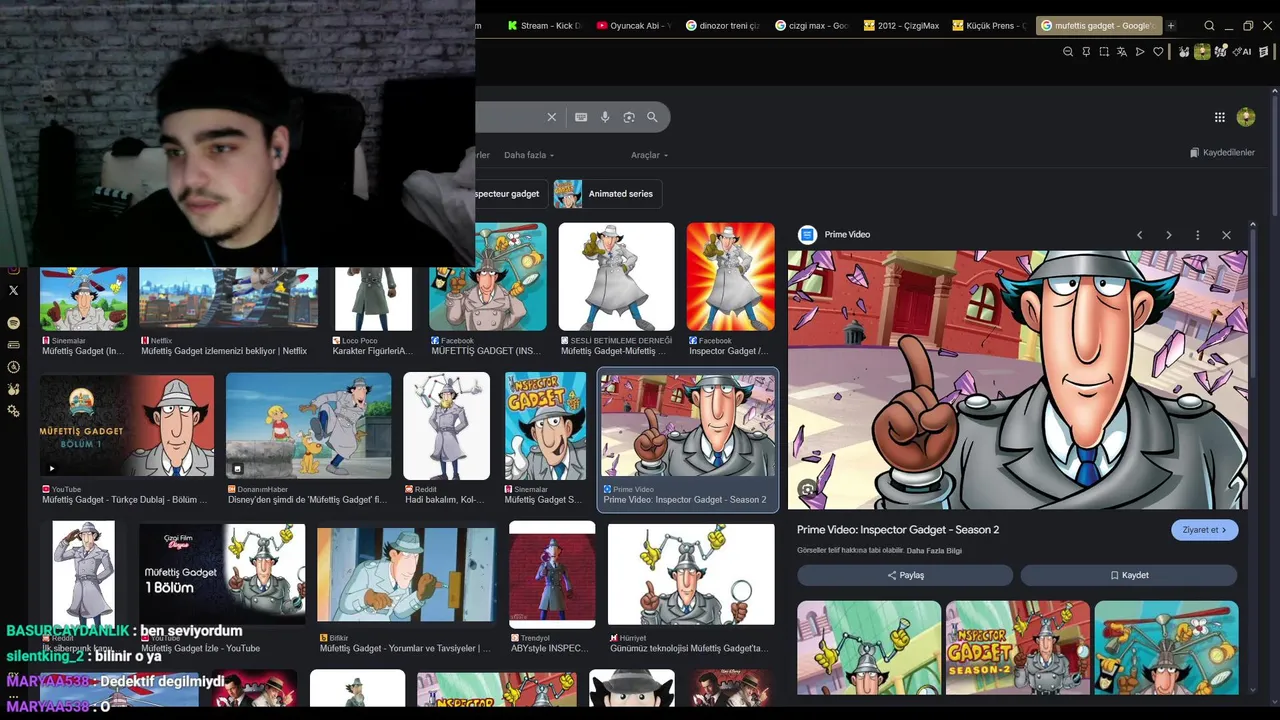Open the Spotify player in sidebar
Screen dimensions: 1280x720
click(13, 323)
